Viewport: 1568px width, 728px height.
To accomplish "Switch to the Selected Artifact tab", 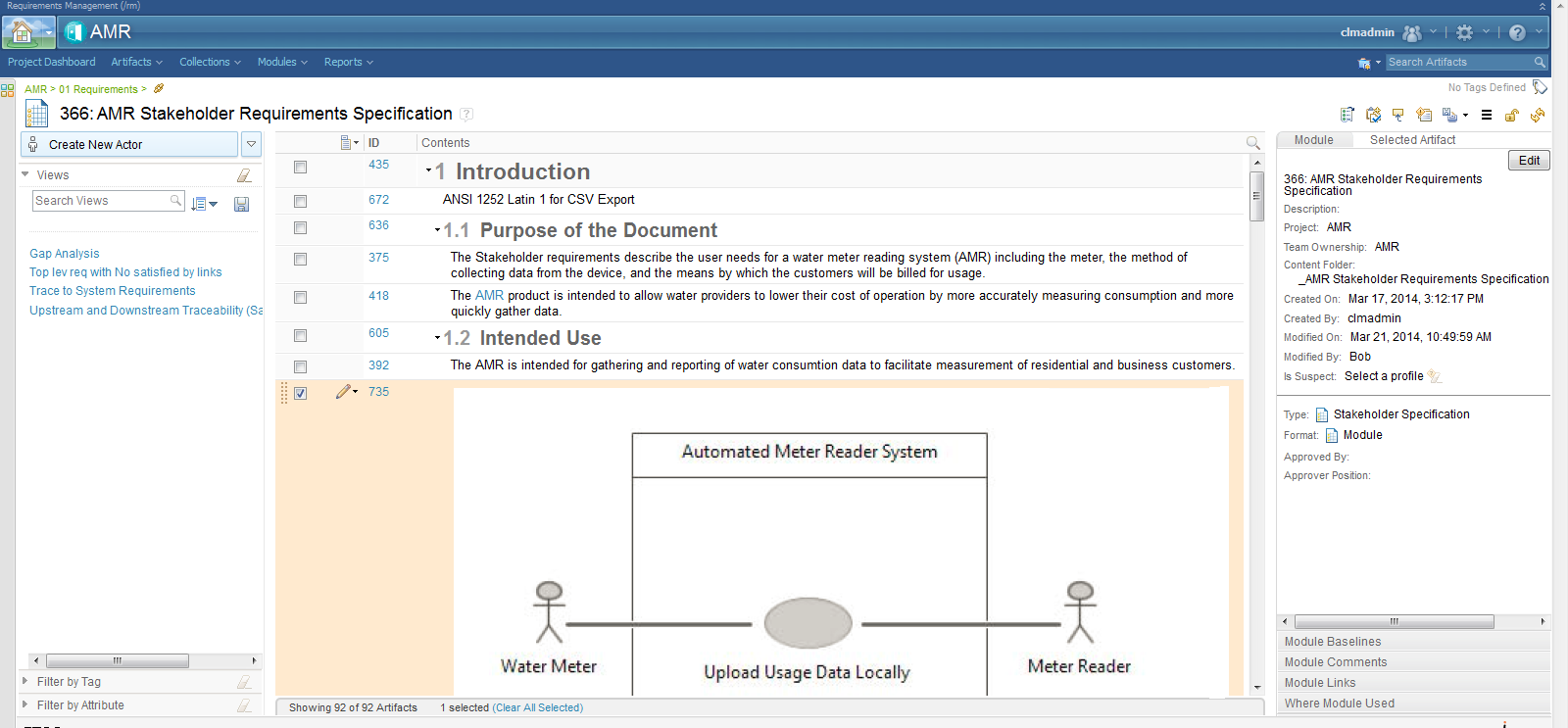I will [x=1412, y=140].
